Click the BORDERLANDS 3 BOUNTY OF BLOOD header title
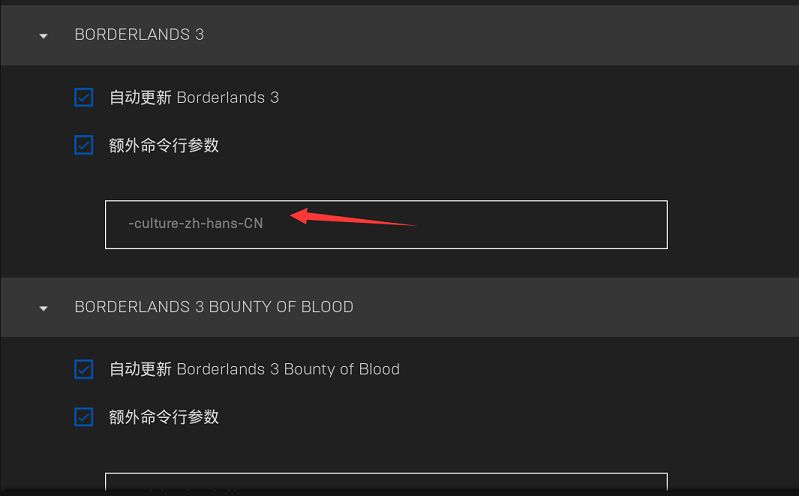The height and width of the screenshot is (496, 799). click(x=213, y=307)
